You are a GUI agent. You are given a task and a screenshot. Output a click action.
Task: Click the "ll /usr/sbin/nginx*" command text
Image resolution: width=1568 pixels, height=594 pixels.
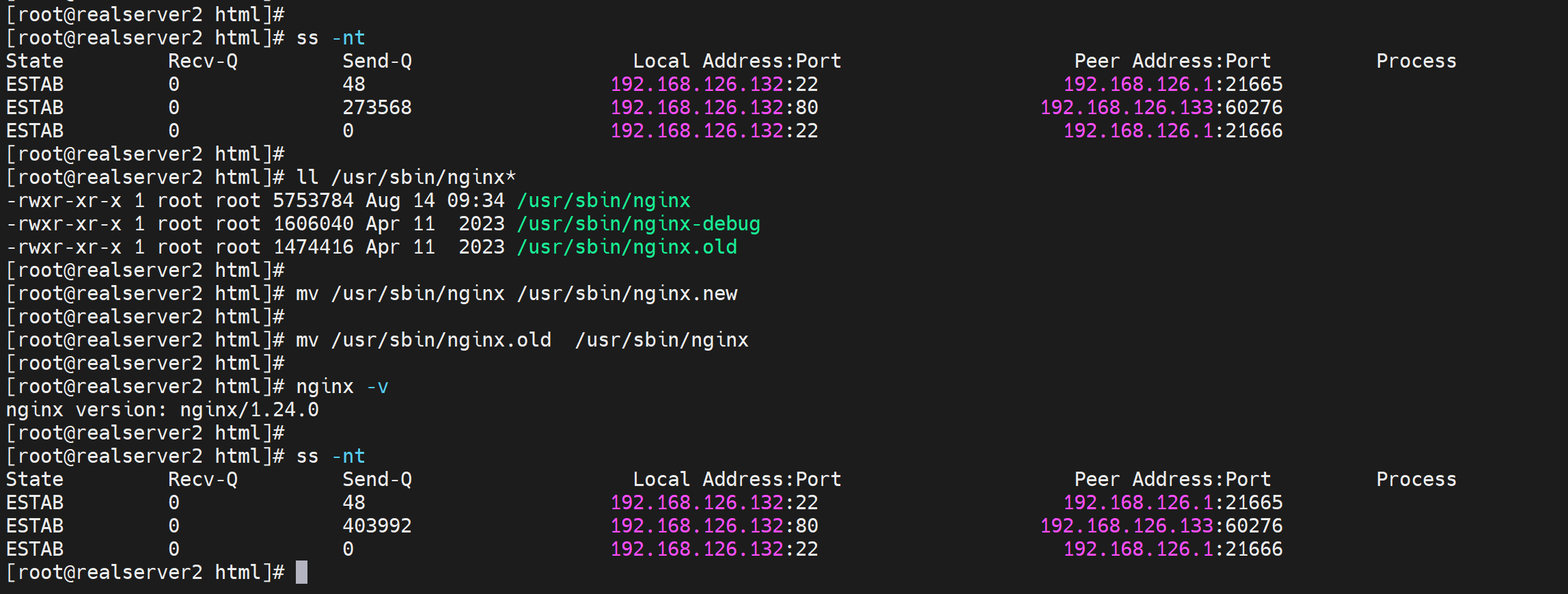(406, 177)
